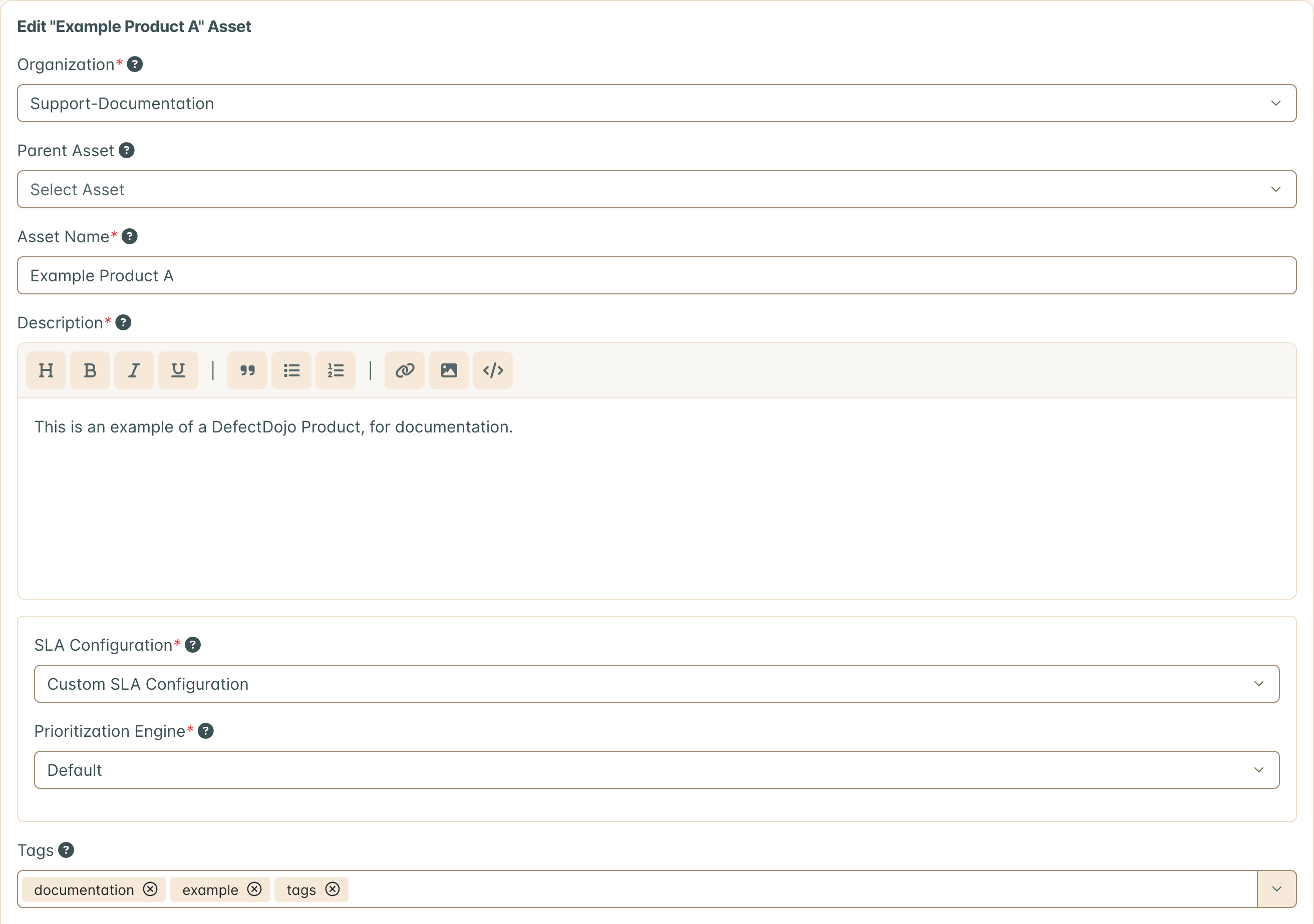The width and height of the screenshot is (1314, 924).
Task: Insert a code block in description
Action: coord(493,371)
